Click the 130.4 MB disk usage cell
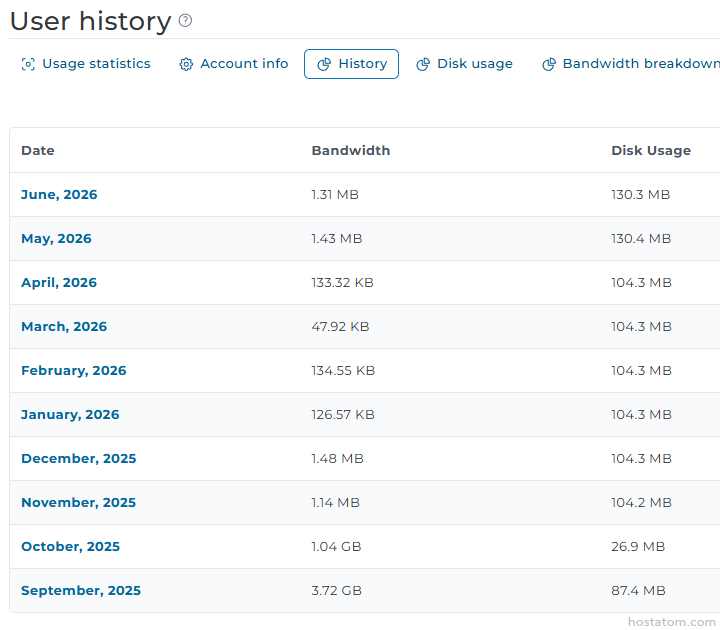 click(641, 239)
